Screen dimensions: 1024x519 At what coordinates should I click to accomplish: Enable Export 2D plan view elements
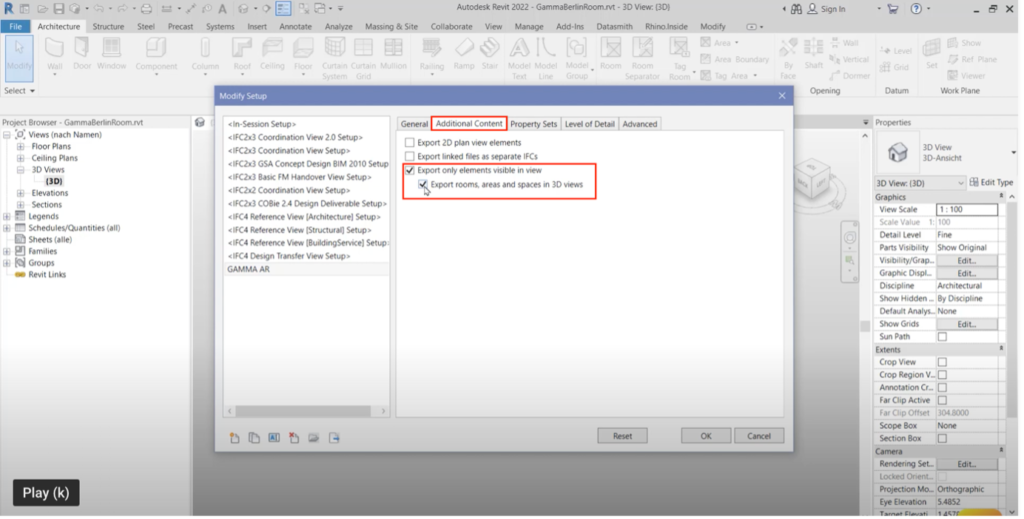pyautogui.click(x=409, y=142)
